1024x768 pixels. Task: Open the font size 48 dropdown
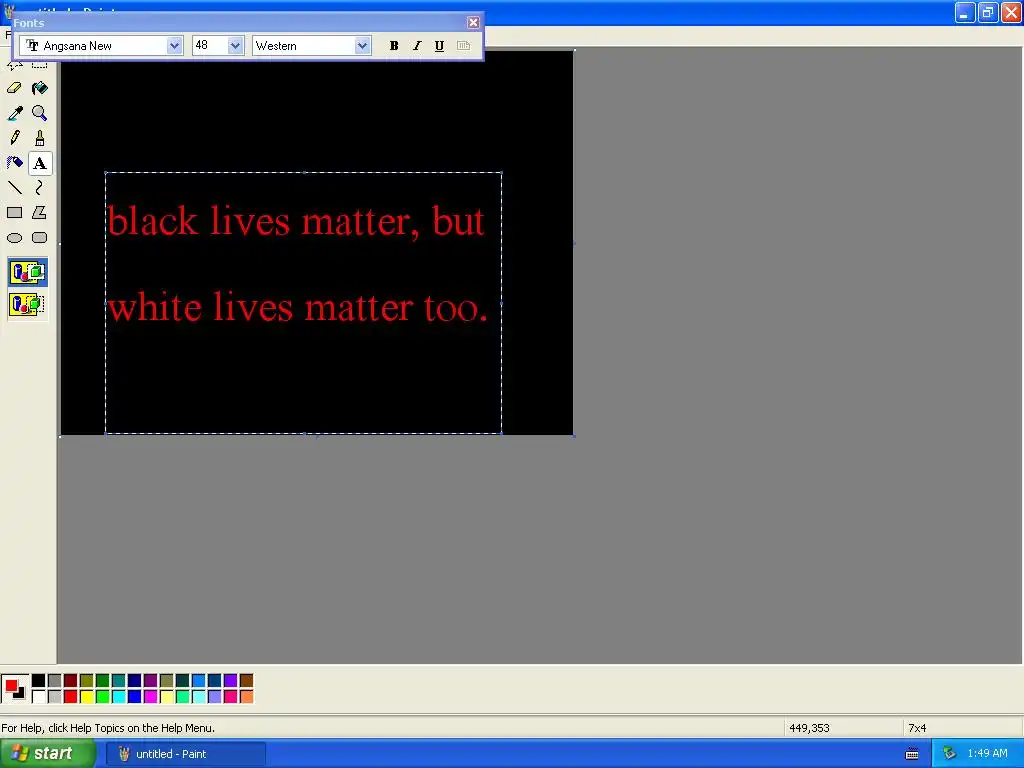[235, 46]
